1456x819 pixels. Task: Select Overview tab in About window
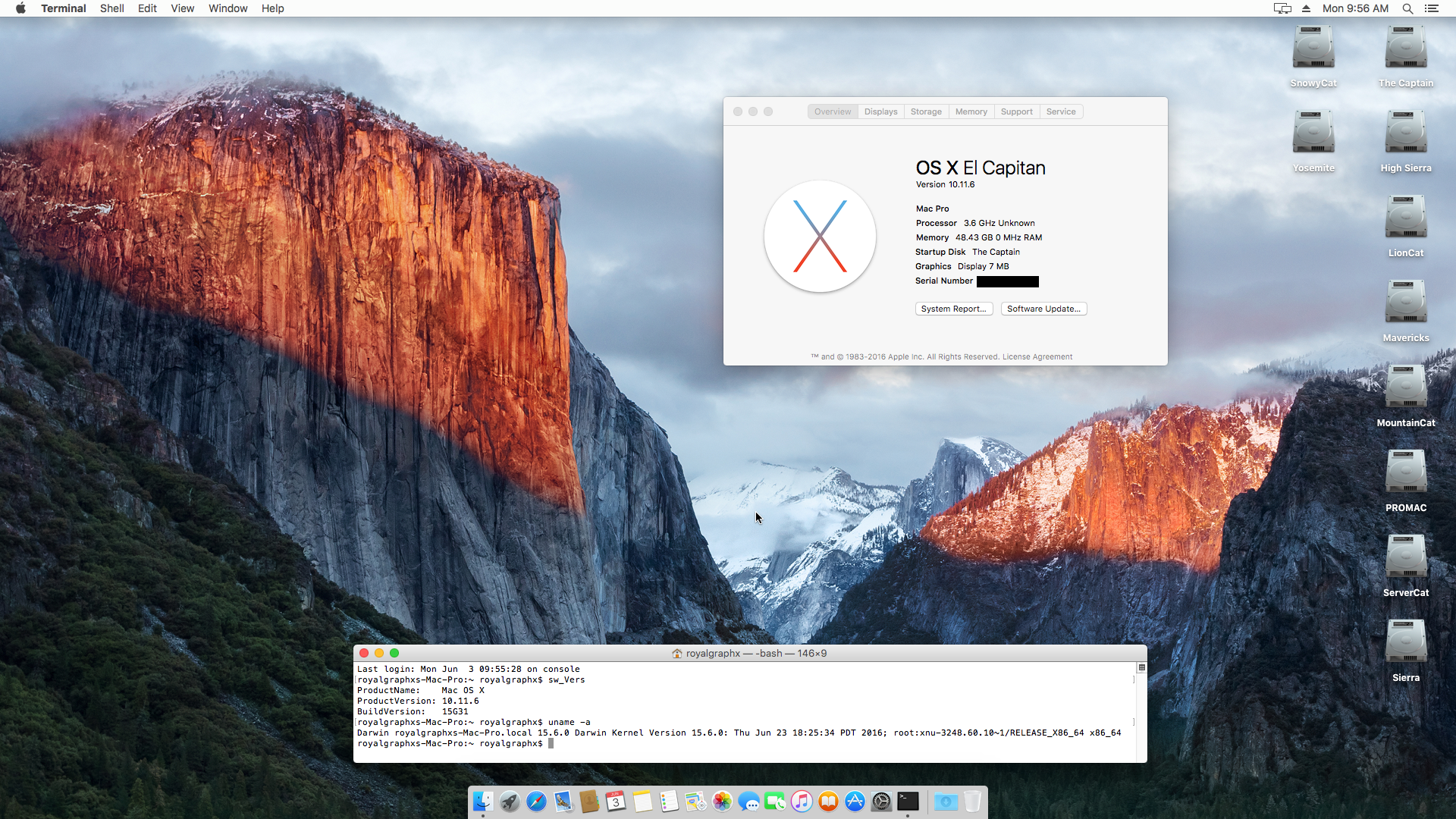[833, 111]
